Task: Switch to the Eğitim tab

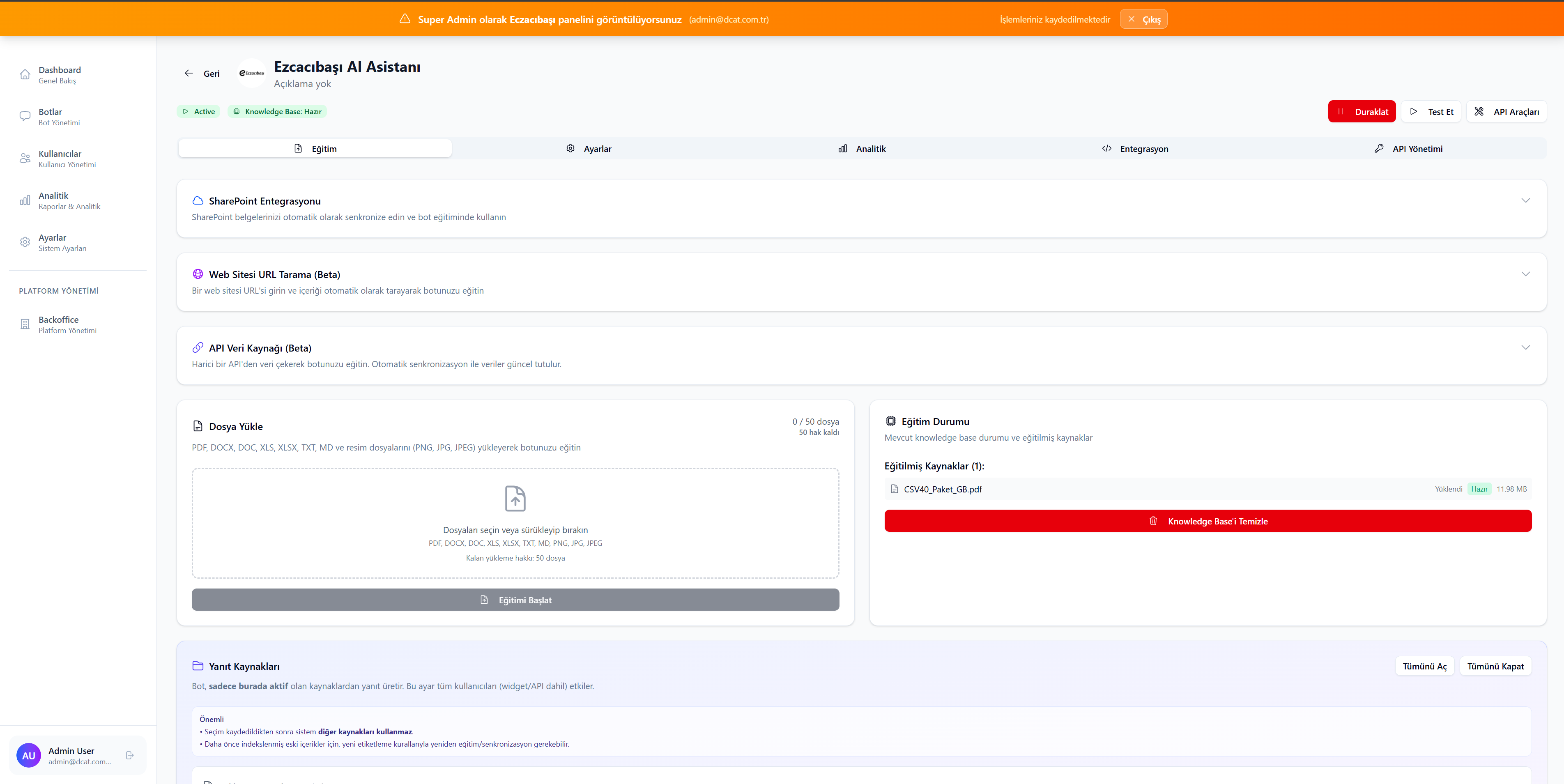Action: (x=315, y=149)
